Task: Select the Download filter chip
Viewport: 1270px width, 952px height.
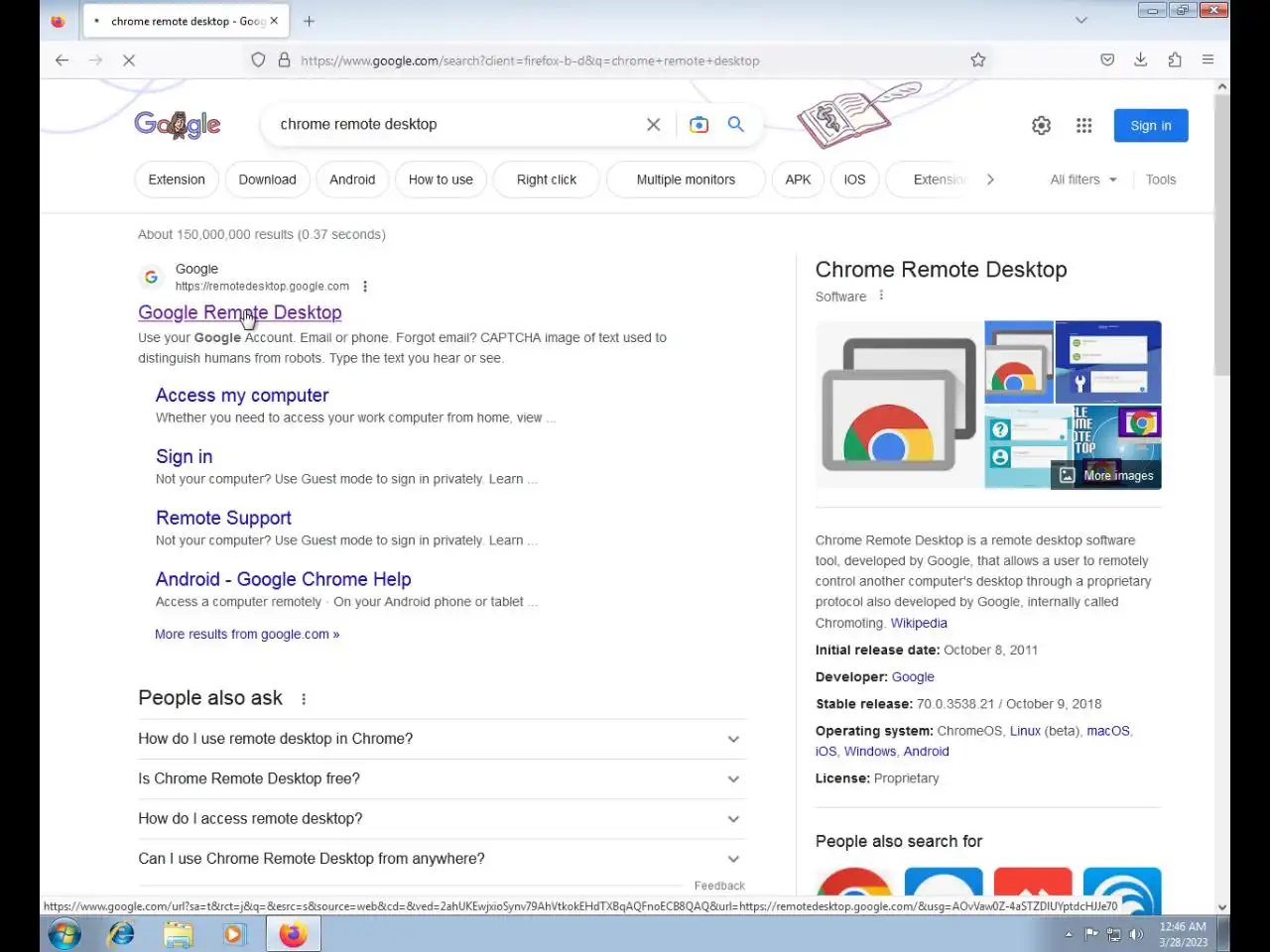Action: [267, 179]
